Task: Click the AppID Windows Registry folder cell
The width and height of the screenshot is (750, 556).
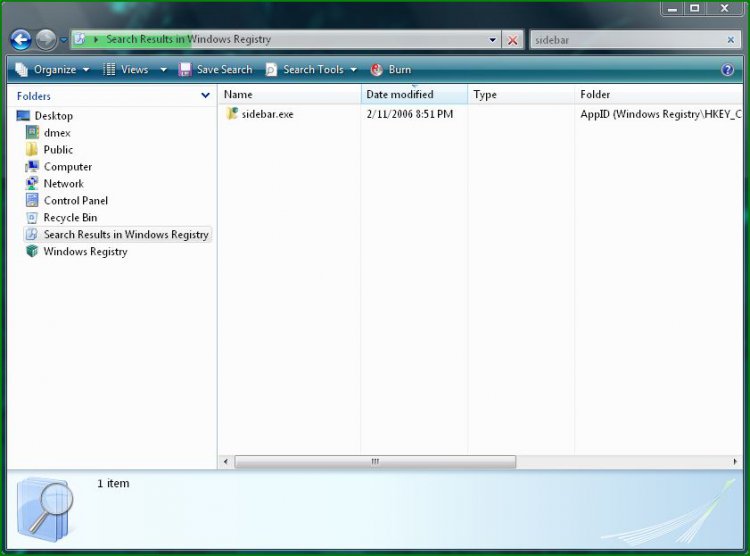Action: [x=661, y=114]
